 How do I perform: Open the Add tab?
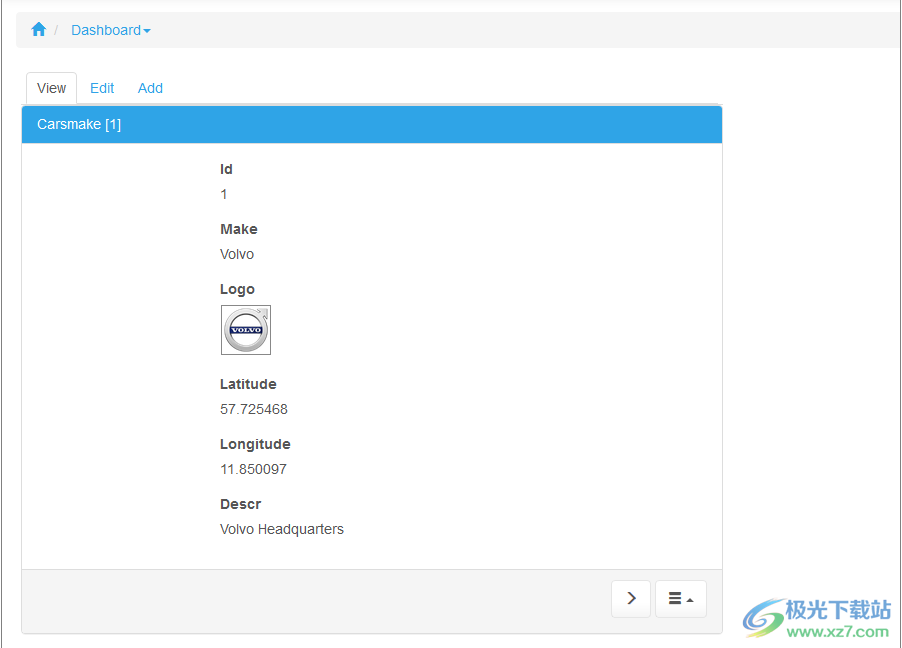(150, 88)
